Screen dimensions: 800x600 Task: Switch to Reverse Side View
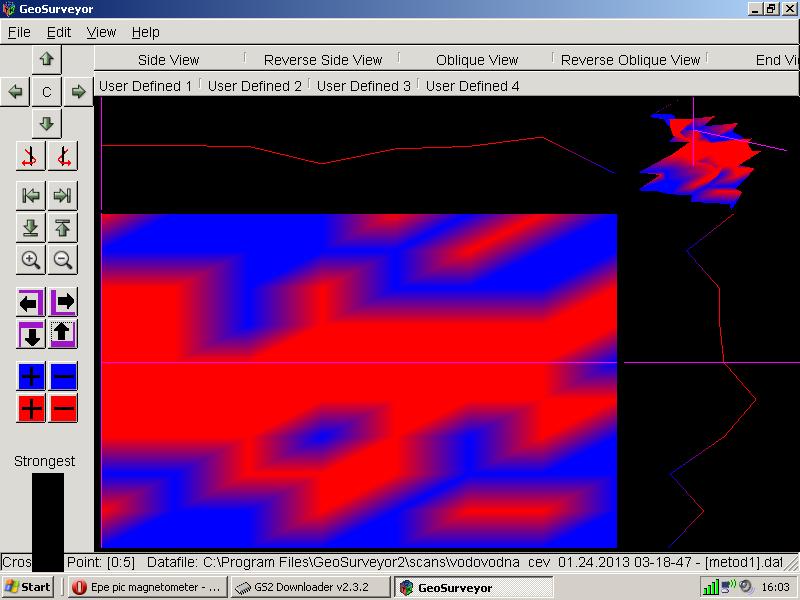(322, 60)
